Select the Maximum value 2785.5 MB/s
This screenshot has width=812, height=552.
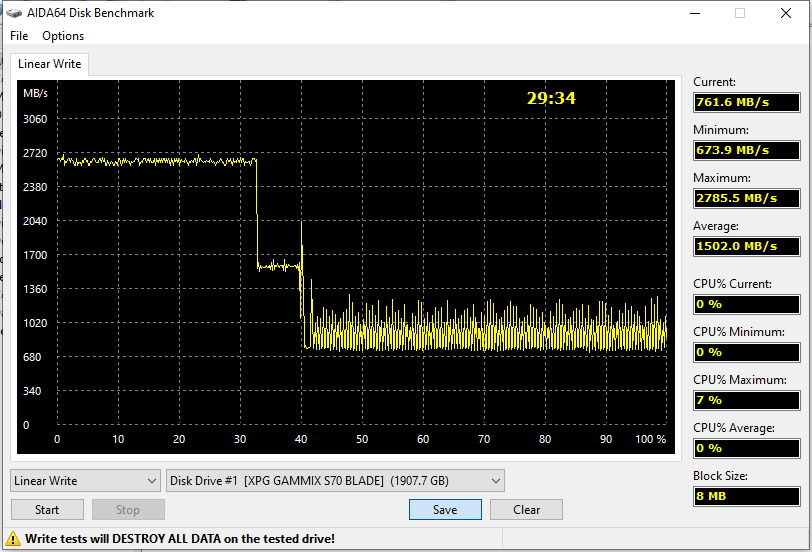747,198
